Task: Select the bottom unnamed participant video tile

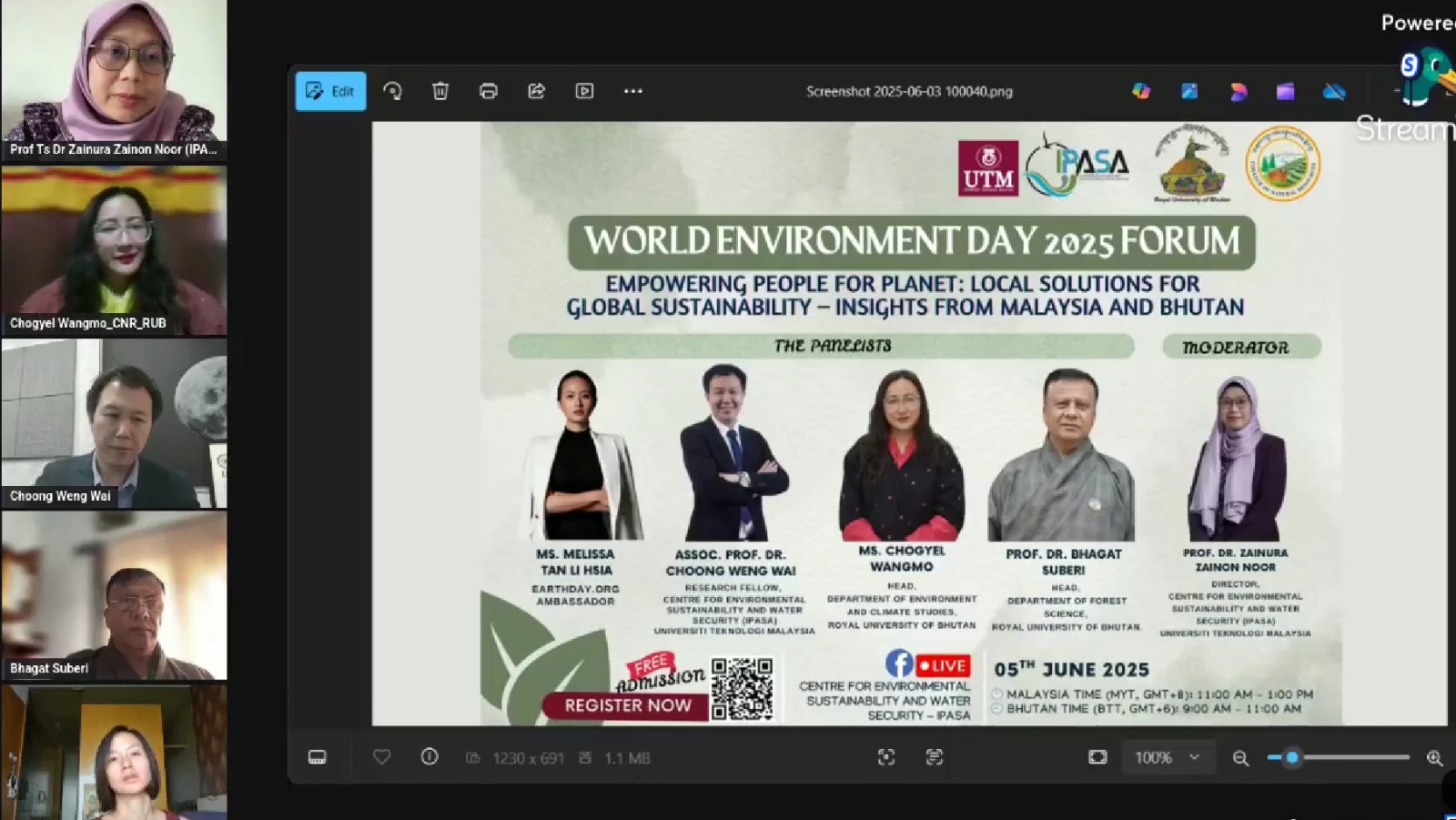Action: 114,753
